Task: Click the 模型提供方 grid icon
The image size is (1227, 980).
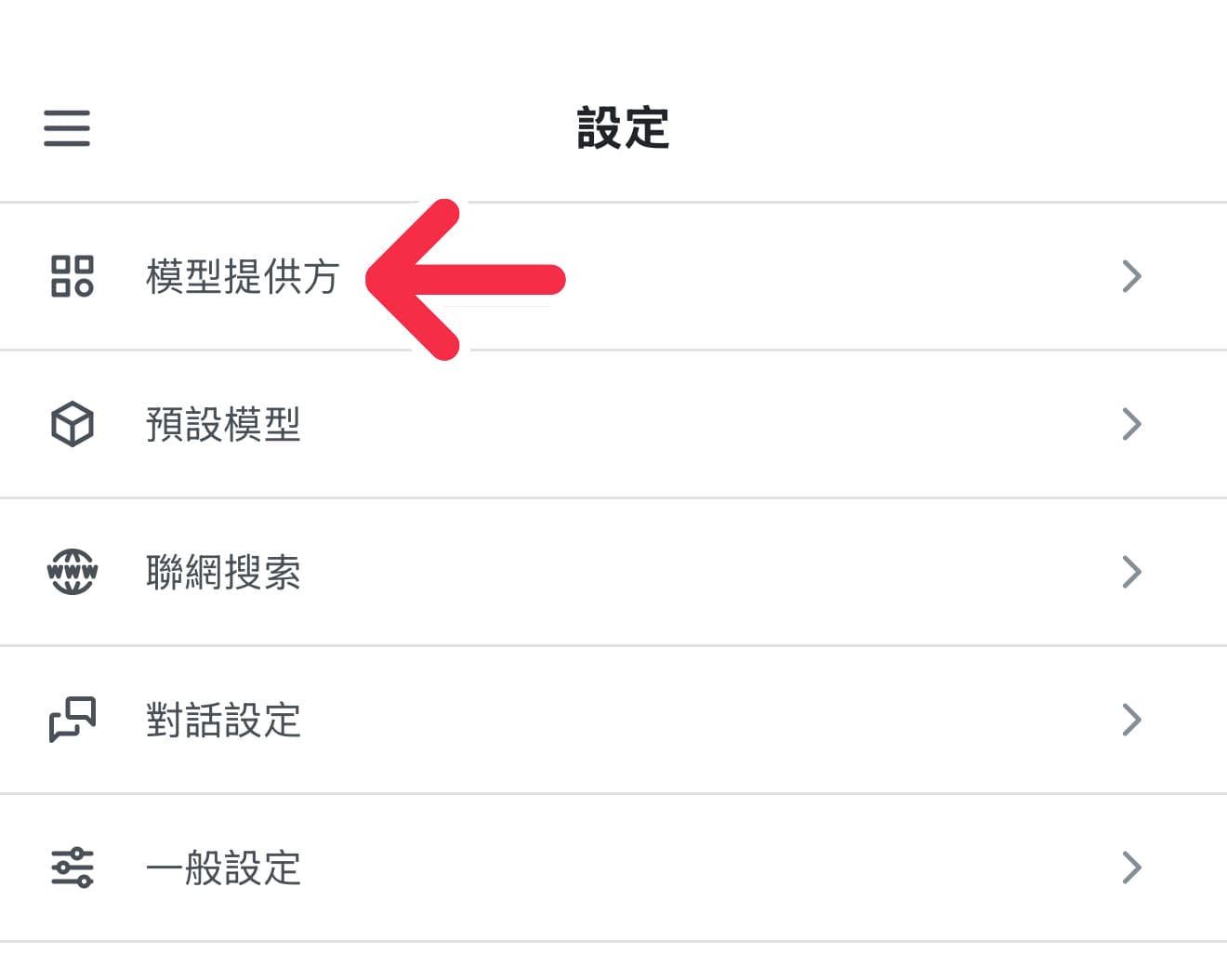Action: click(x=72, y=276)
